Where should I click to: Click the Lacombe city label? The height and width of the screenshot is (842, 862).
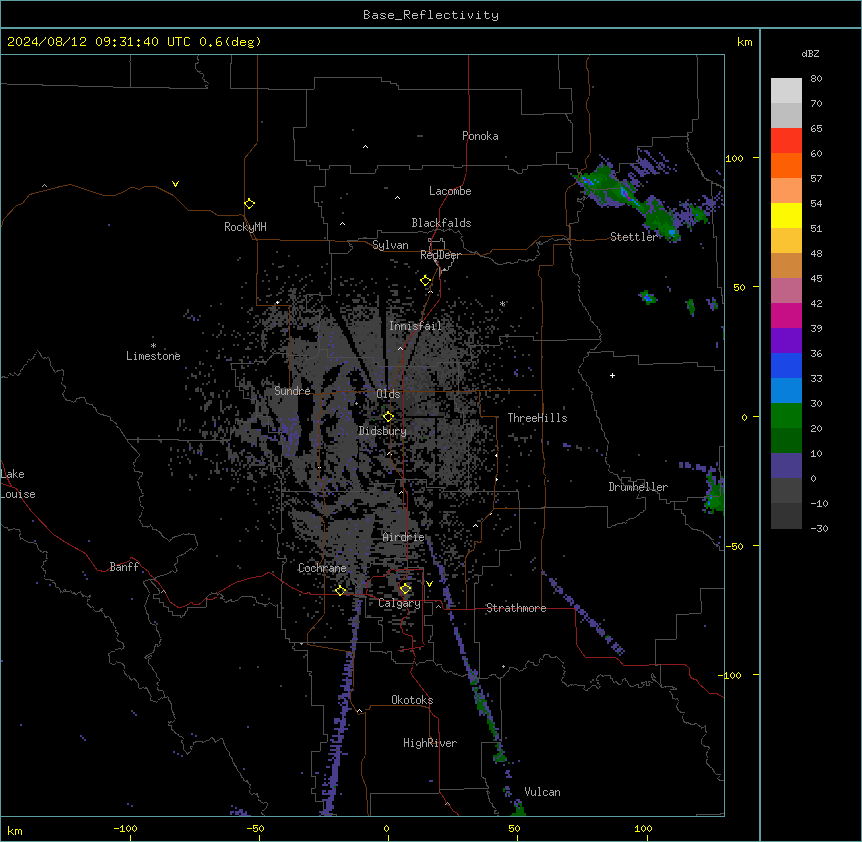pos(450,191)
